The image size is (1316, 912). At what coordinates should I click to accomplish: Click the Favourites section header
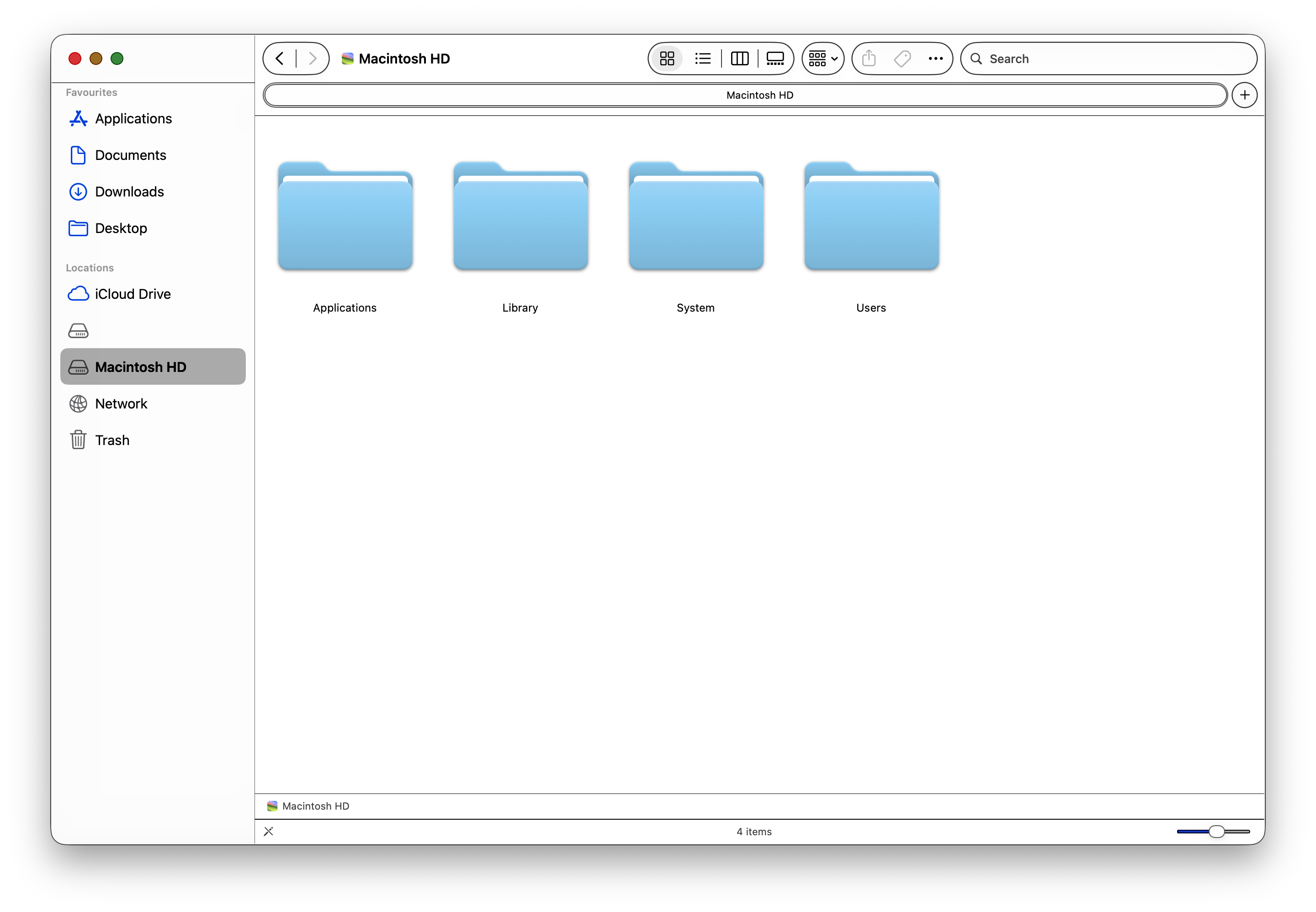click(91, 92)
